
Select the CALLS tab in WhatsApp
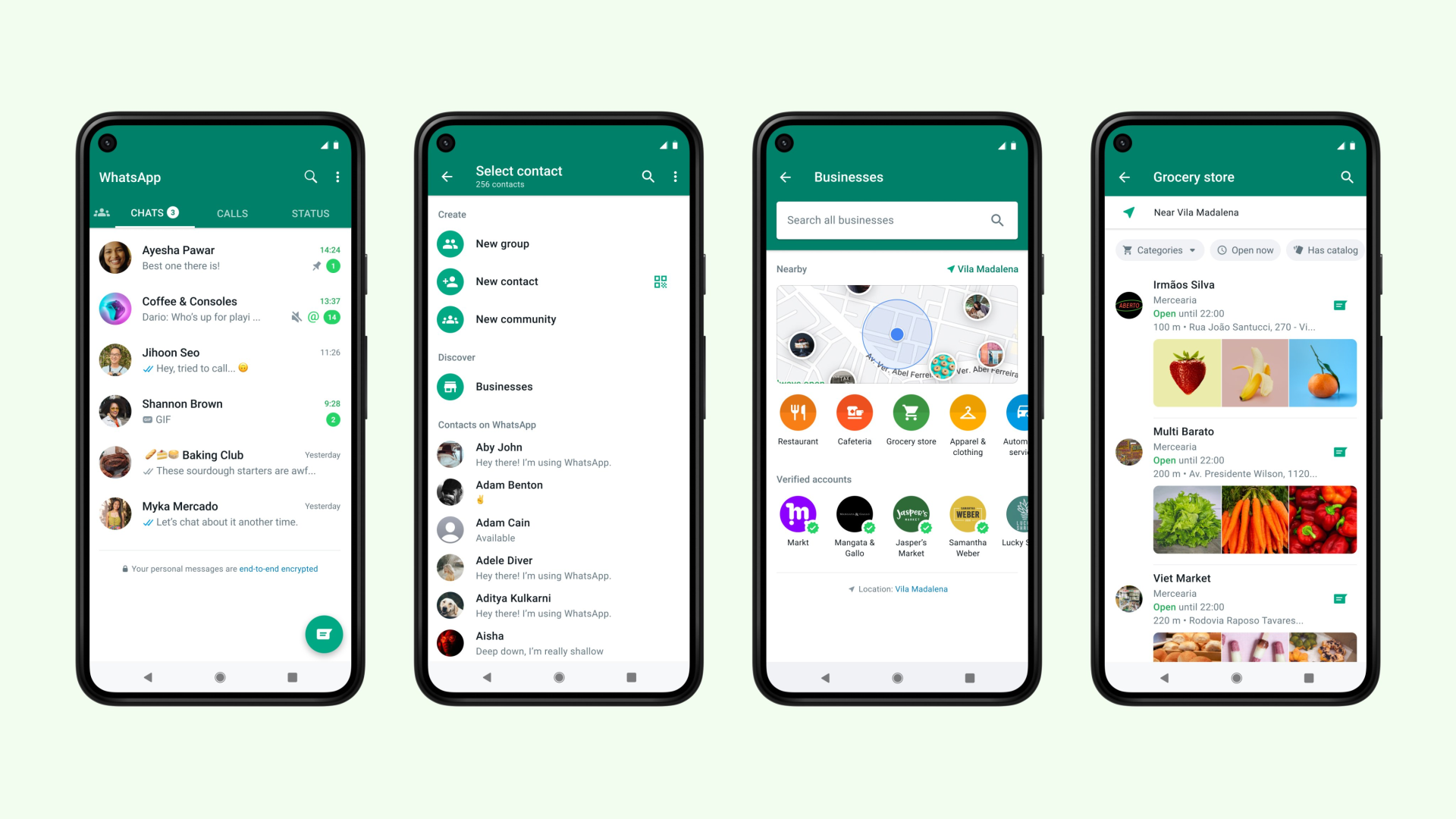(x=230, y=213)
